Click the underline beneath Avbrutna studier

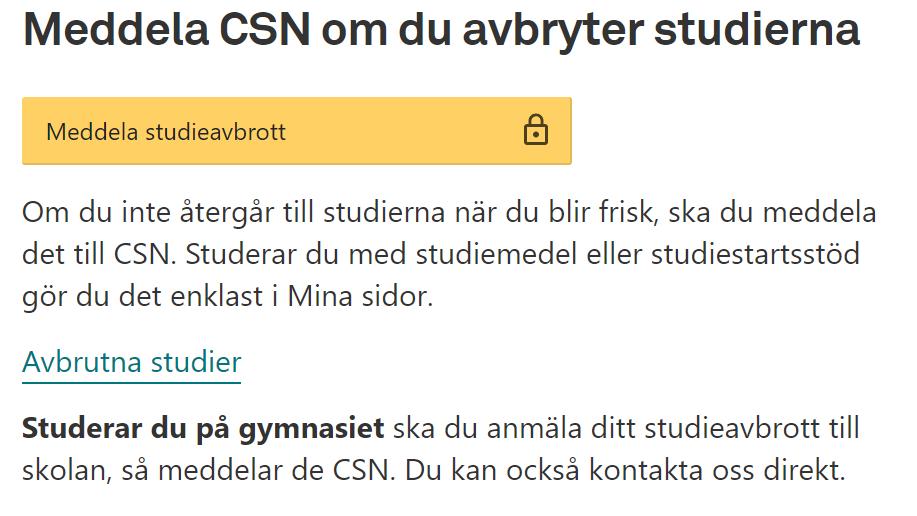(132, 383)
